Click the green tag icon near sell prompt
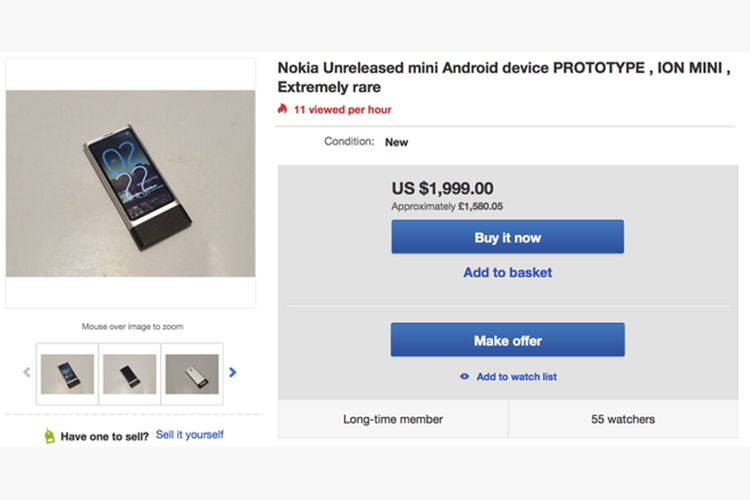The height and width of the screenshot is (500, 750). [x=49, y=436]
